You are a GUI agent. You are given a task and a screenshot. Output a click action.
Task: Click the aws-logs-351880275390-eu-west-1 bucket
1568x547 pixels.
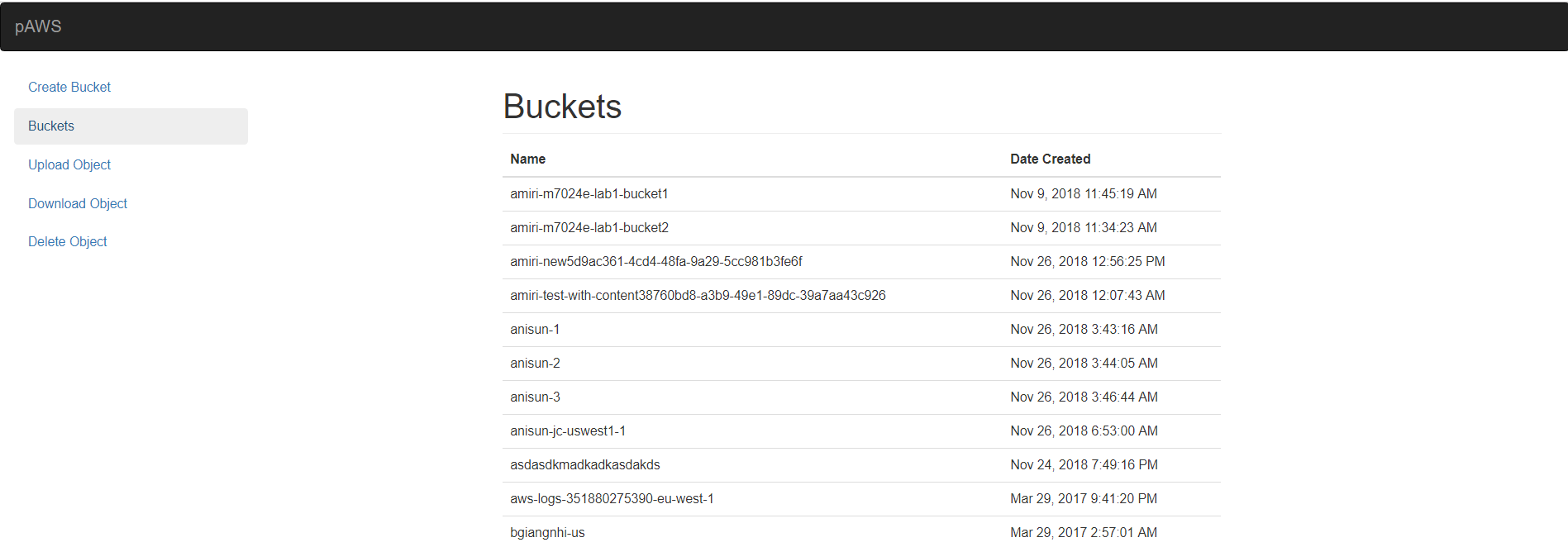coord(612,498)
